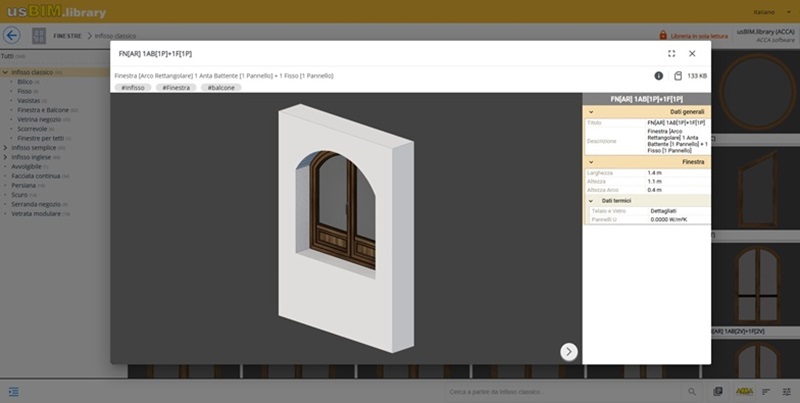
Task: Select Fisso in the category tree
Action: tap(24, 91)
